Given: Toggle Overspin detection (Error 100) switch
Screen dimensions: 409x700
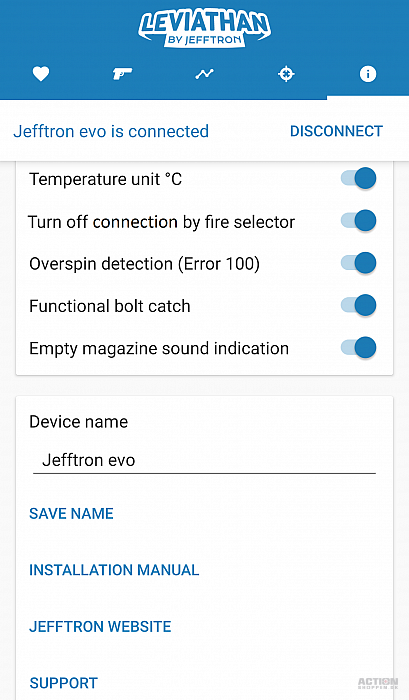Looking at the screenshot, I should pyautogui.click(x=359, y=263).
